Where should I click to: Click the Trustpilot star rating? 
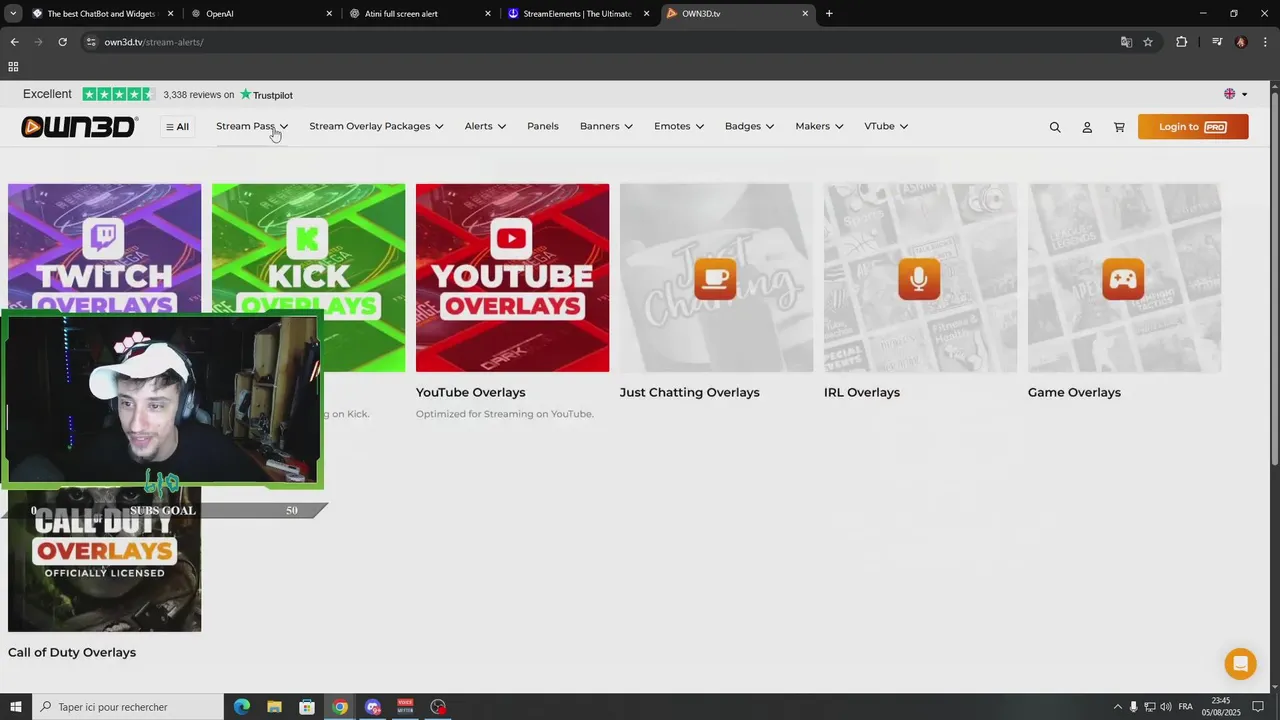[118, 94]
